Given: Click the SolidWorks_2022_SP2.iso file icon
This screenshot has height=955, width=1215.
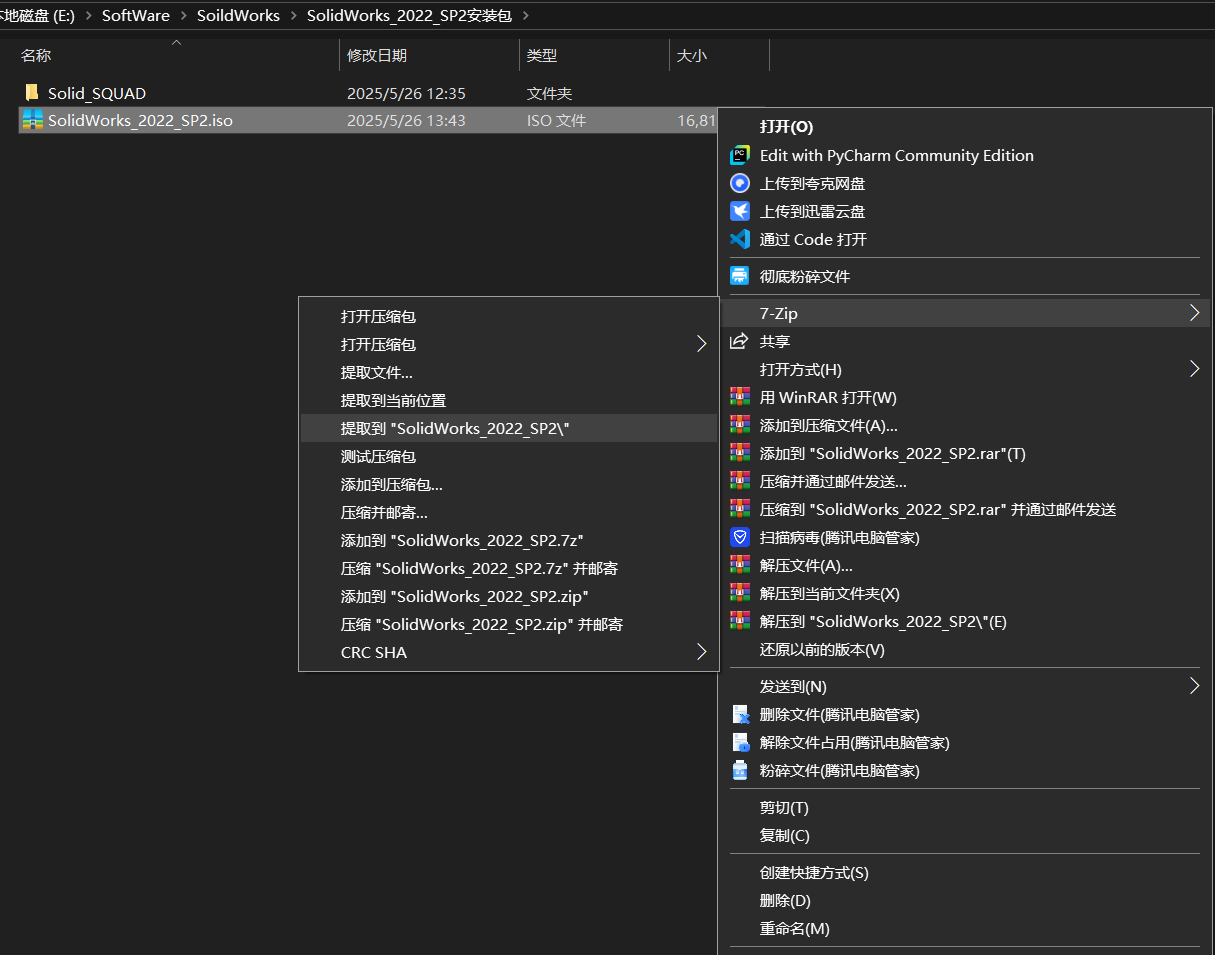Looking at the screenshot, I should click(32, 120).
